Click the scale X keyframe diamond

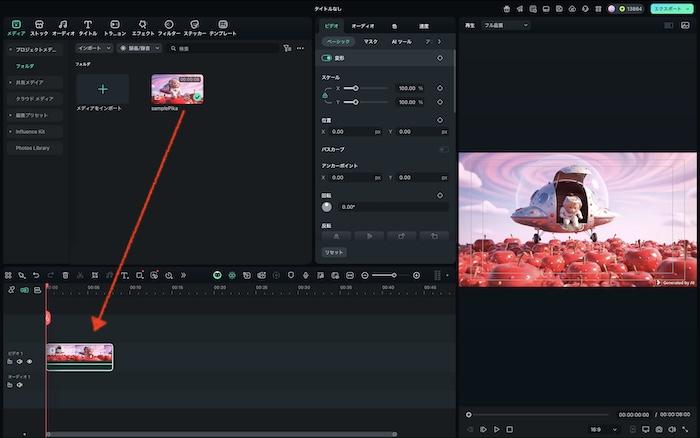click(440, 88)
